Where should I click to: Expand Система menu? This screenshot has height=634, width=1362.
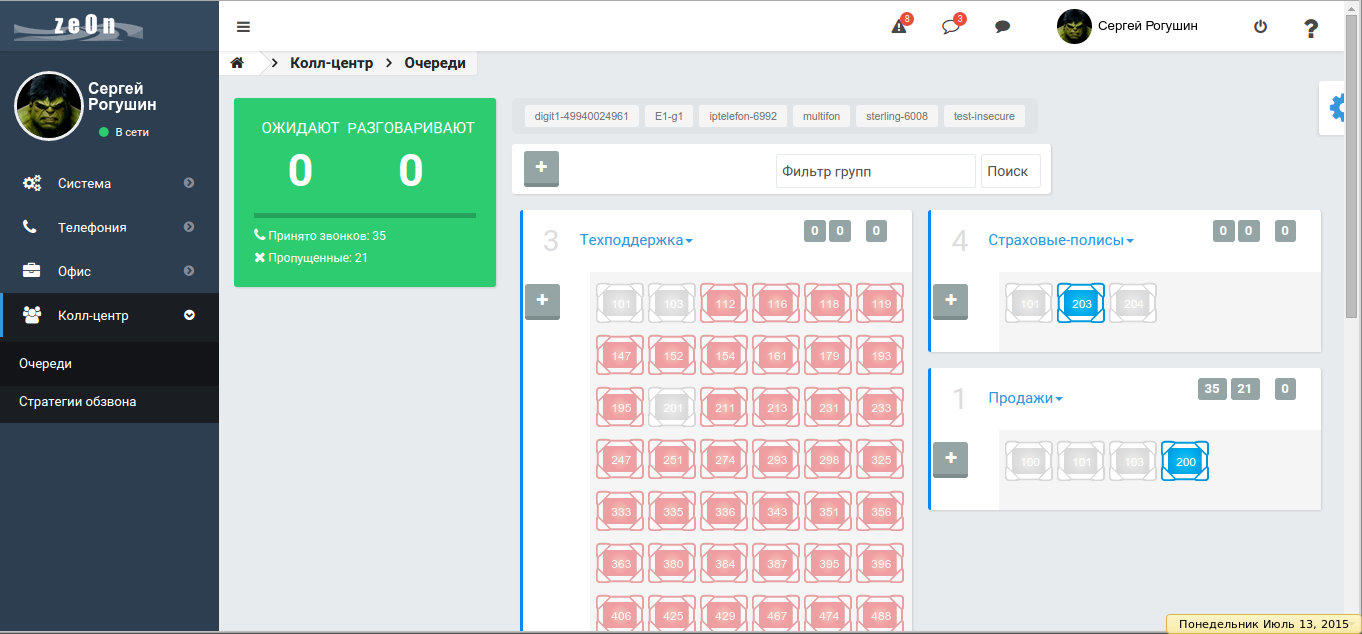point(109,183)
